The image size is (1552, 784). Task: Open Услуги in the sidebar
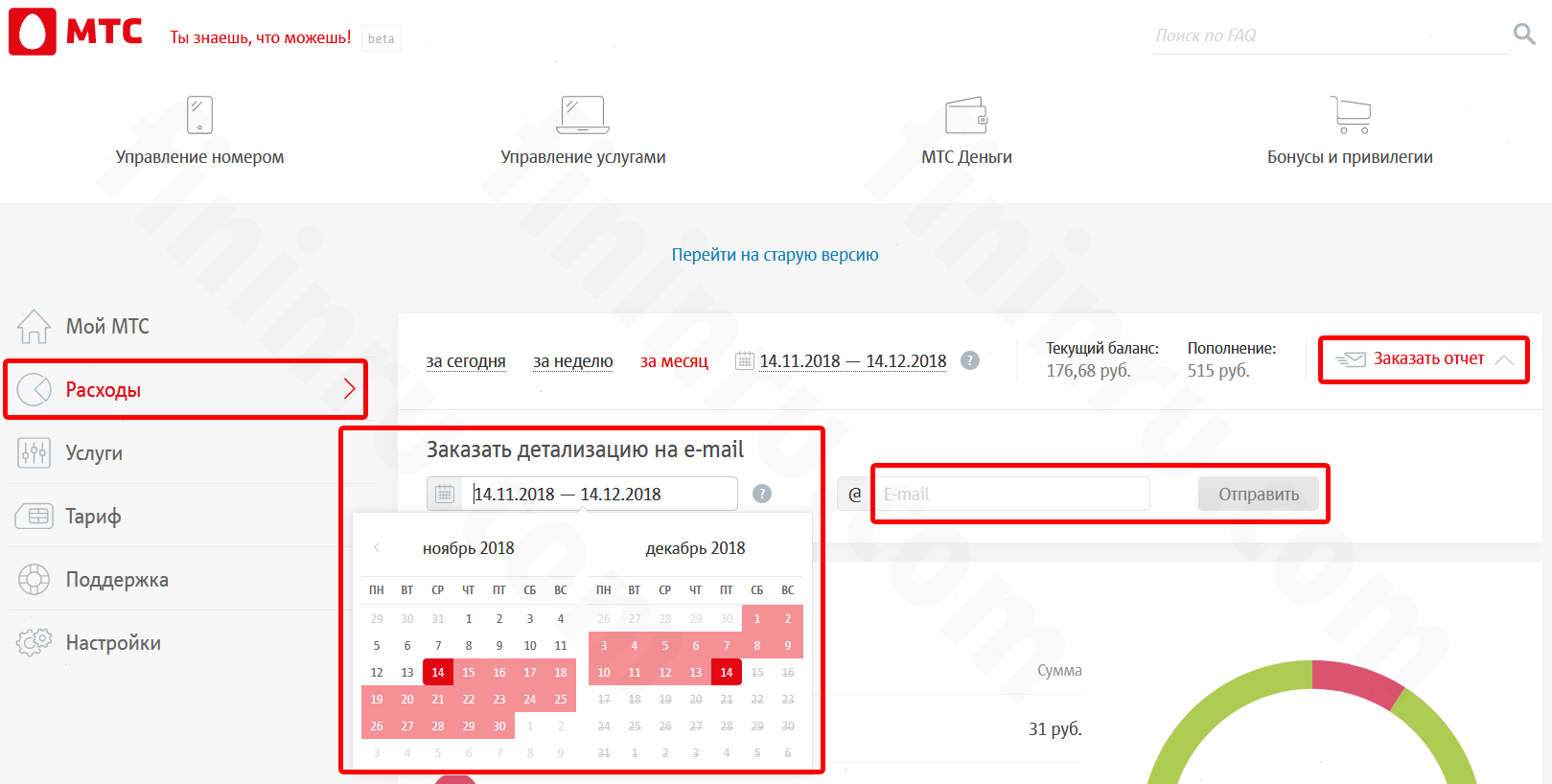click(94, 452)
